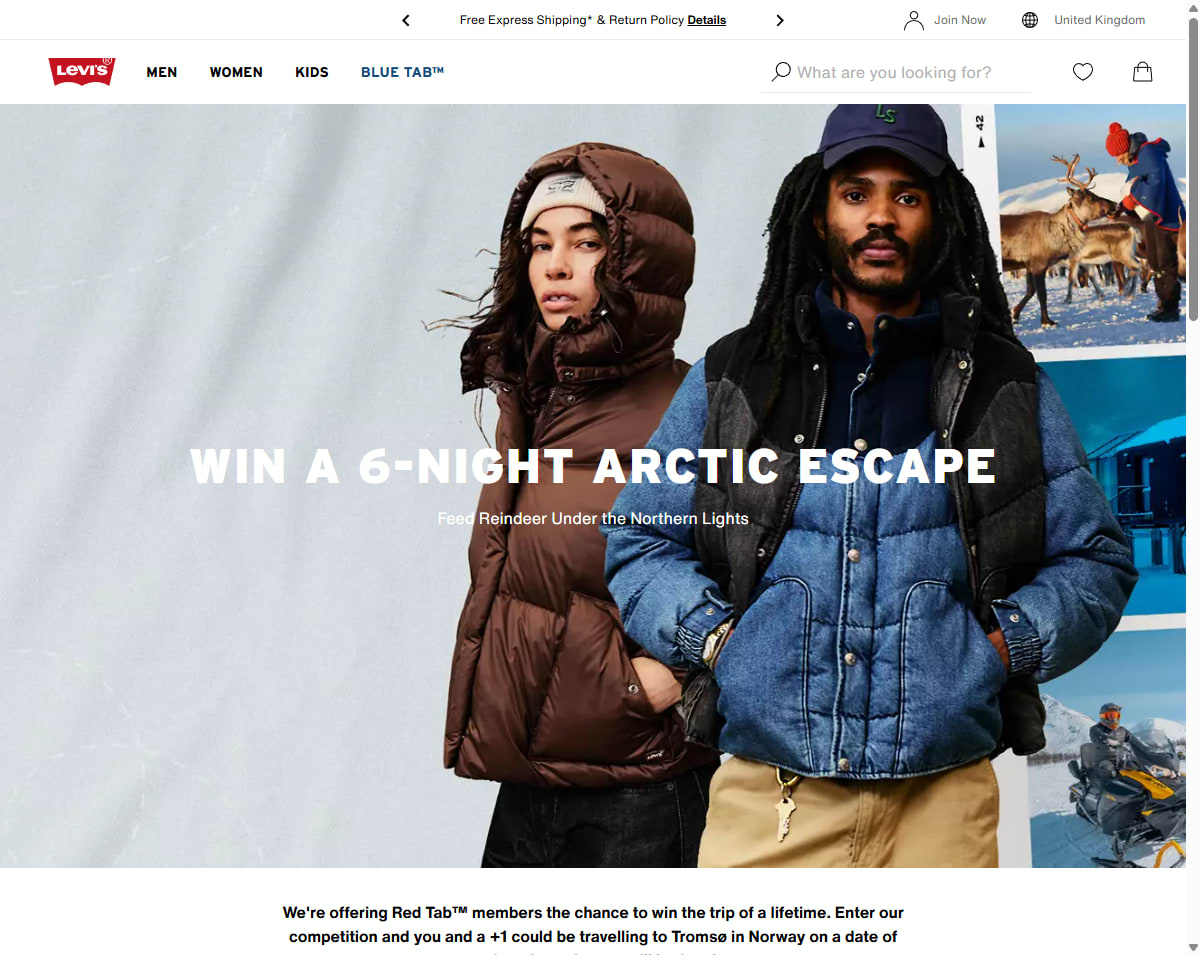Image resolution: width=1201 pixels, height=955 pixels.
Task: Show previous promo banner message
Action: 406,20
